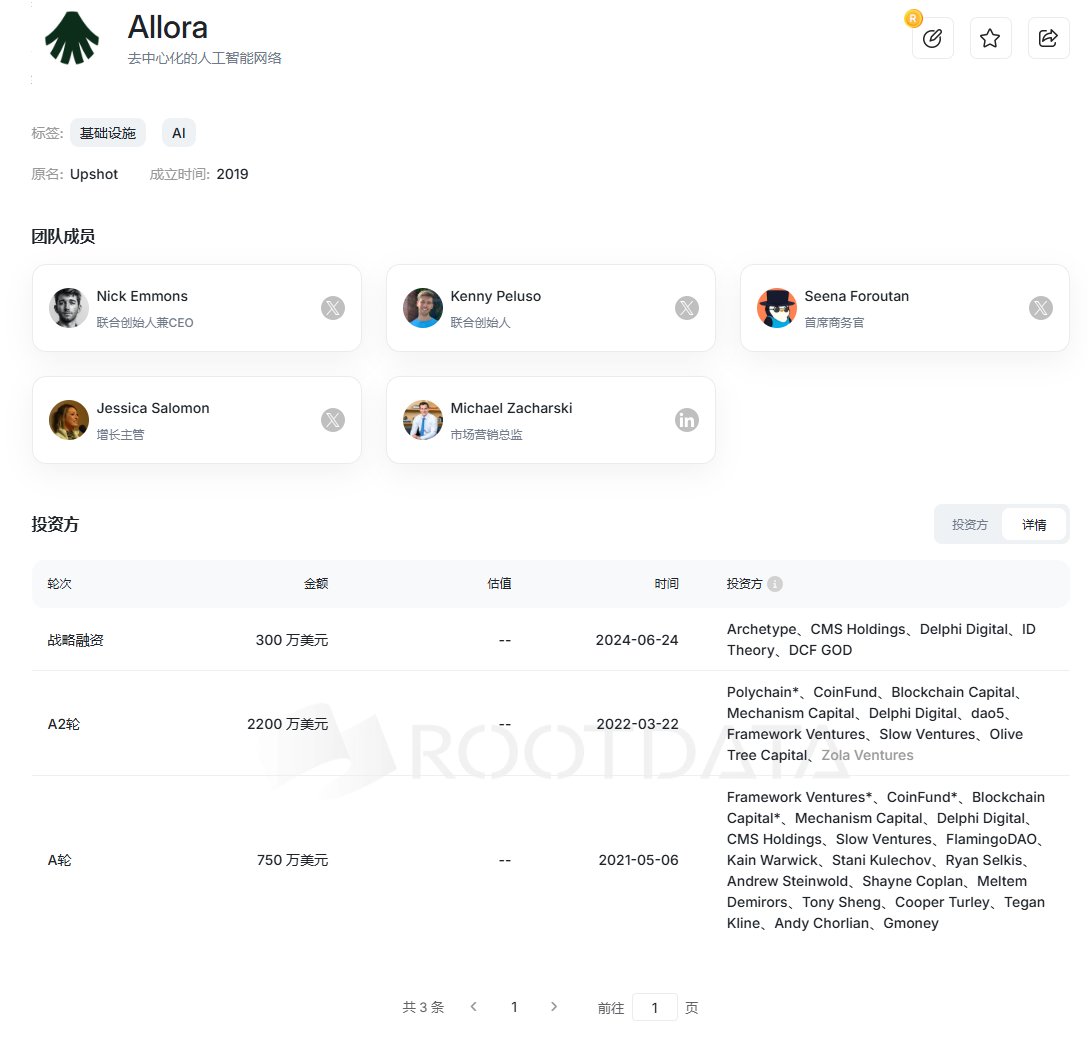Click the orange R reward badge
This screenshot has height=1050, width=1088.
click(913, 19)
